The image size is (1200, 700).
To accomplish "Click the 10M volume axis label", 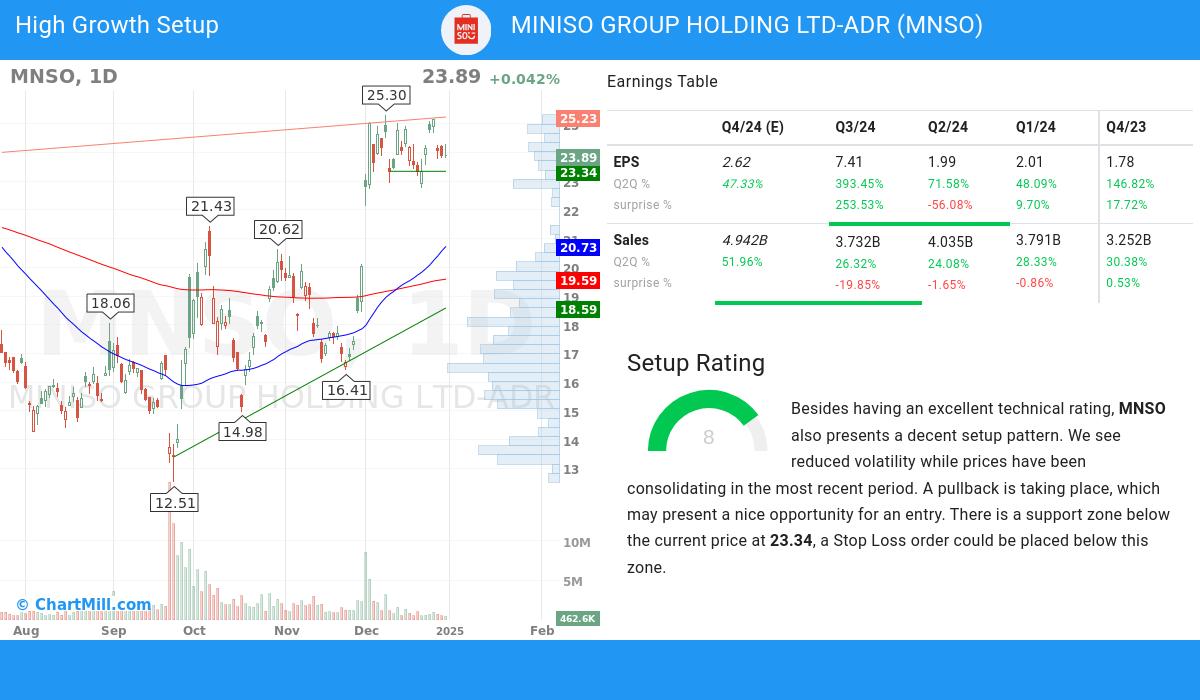I will (x=577, y=543).
